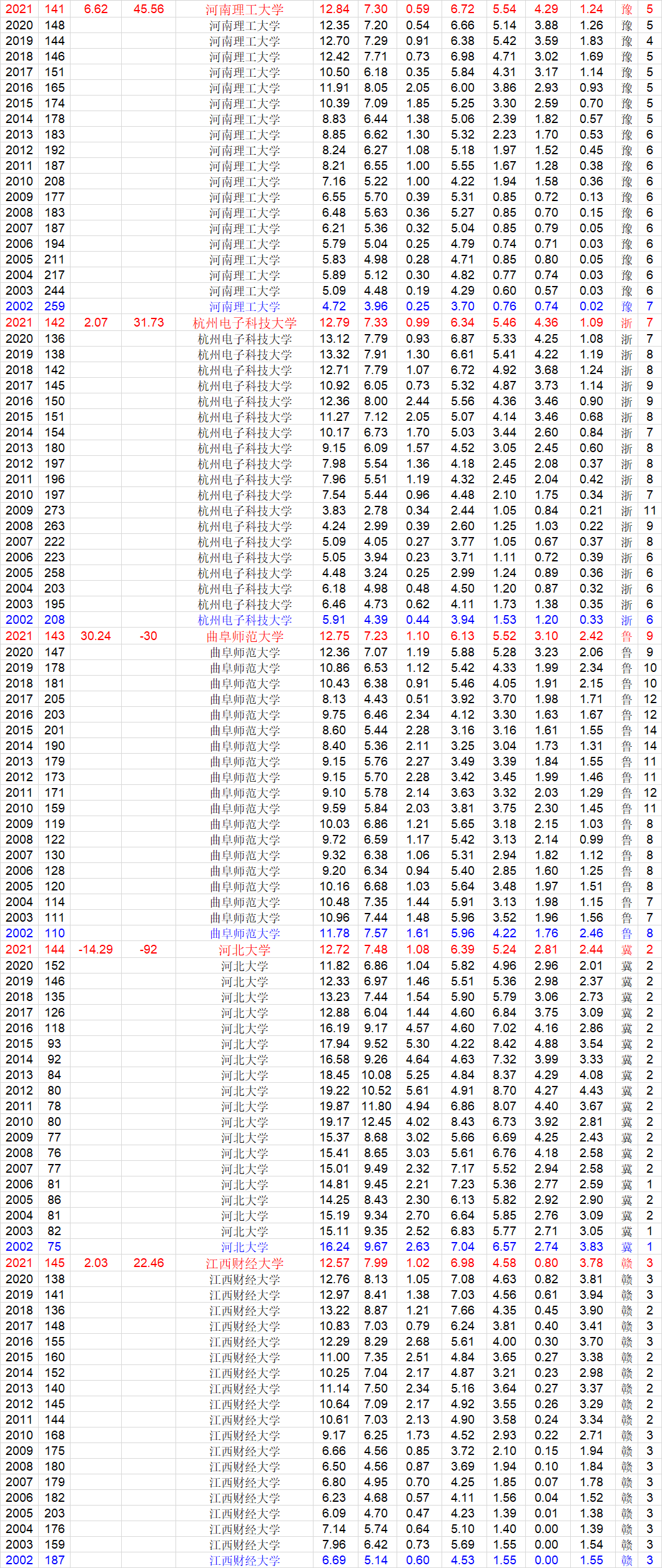This screenshot has width=662, height=1568.
Task: Select rank 168 in the 2010 江西财经大学 row
Action: pyautogui.click(x=54, y=1436)
